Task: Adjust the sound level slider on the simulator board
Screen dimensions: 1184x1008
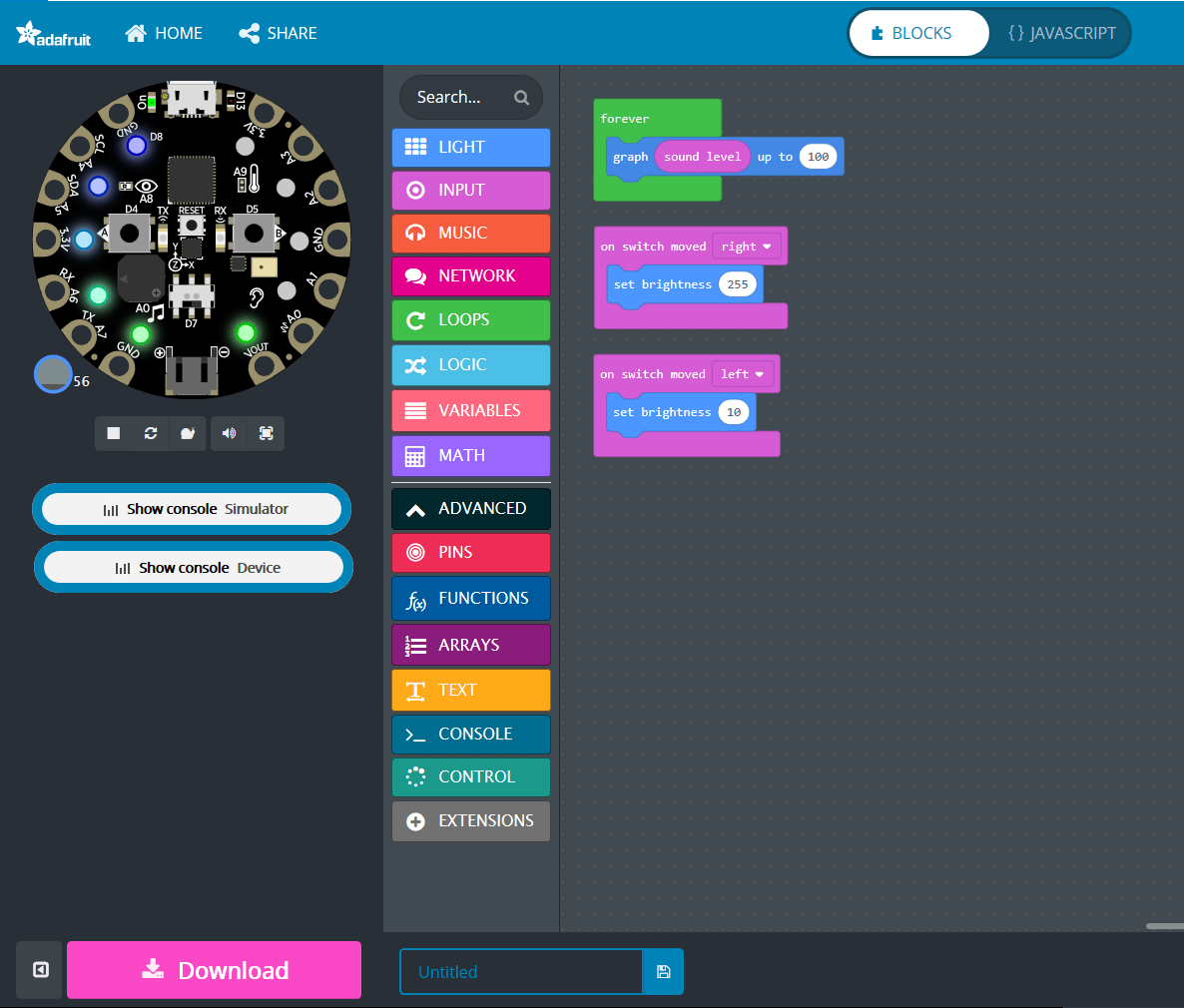Action: [x=53, y=374]
